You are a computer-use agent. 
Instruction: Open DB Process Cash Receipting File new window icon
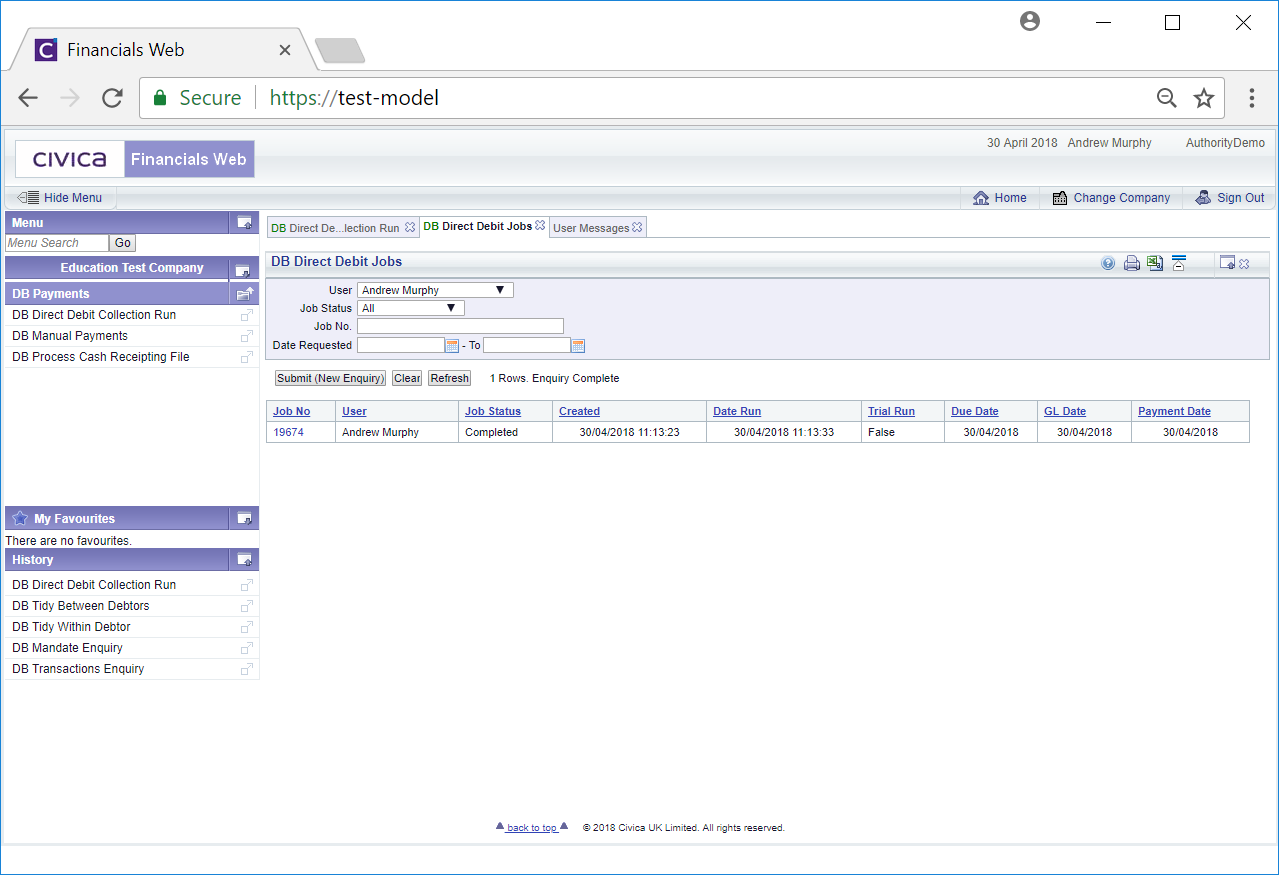(x=247, y=357)
